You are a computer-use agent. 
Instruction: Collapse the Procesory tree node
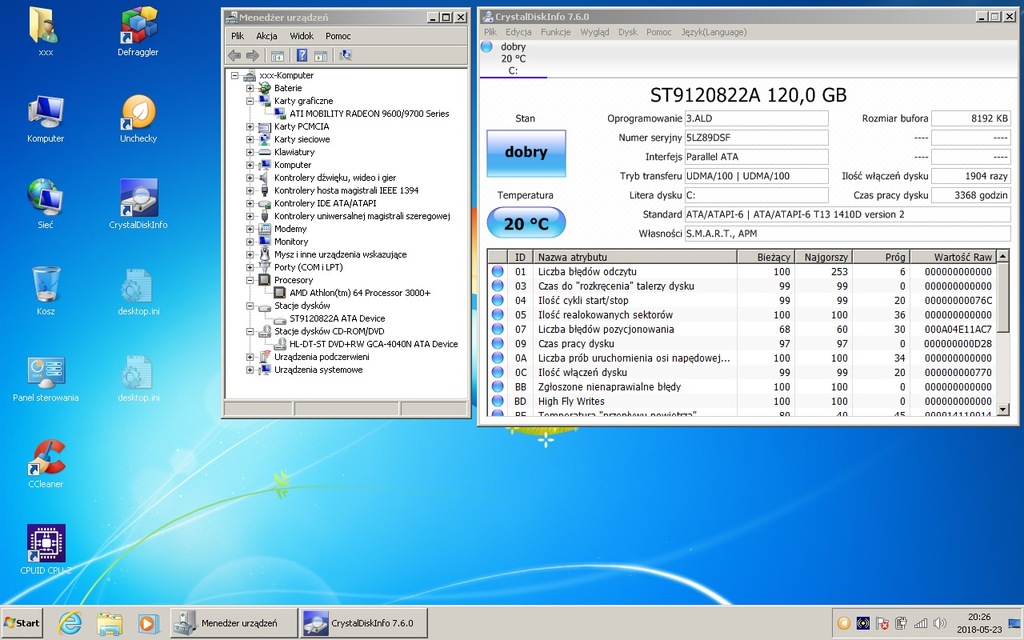tap(249, 280)
